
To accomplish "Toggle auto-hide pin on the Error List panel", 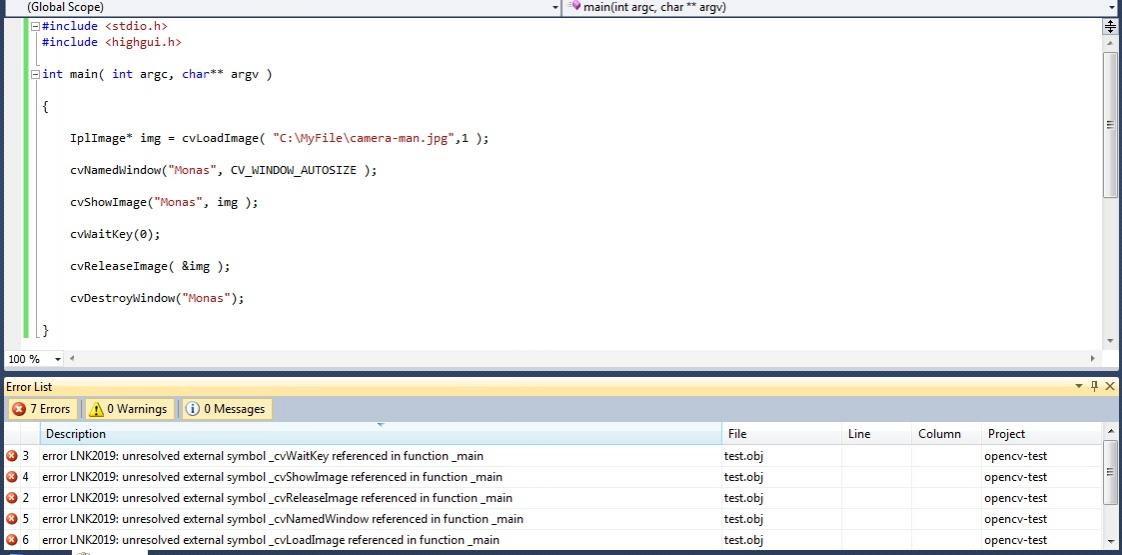I will 1094,386.
